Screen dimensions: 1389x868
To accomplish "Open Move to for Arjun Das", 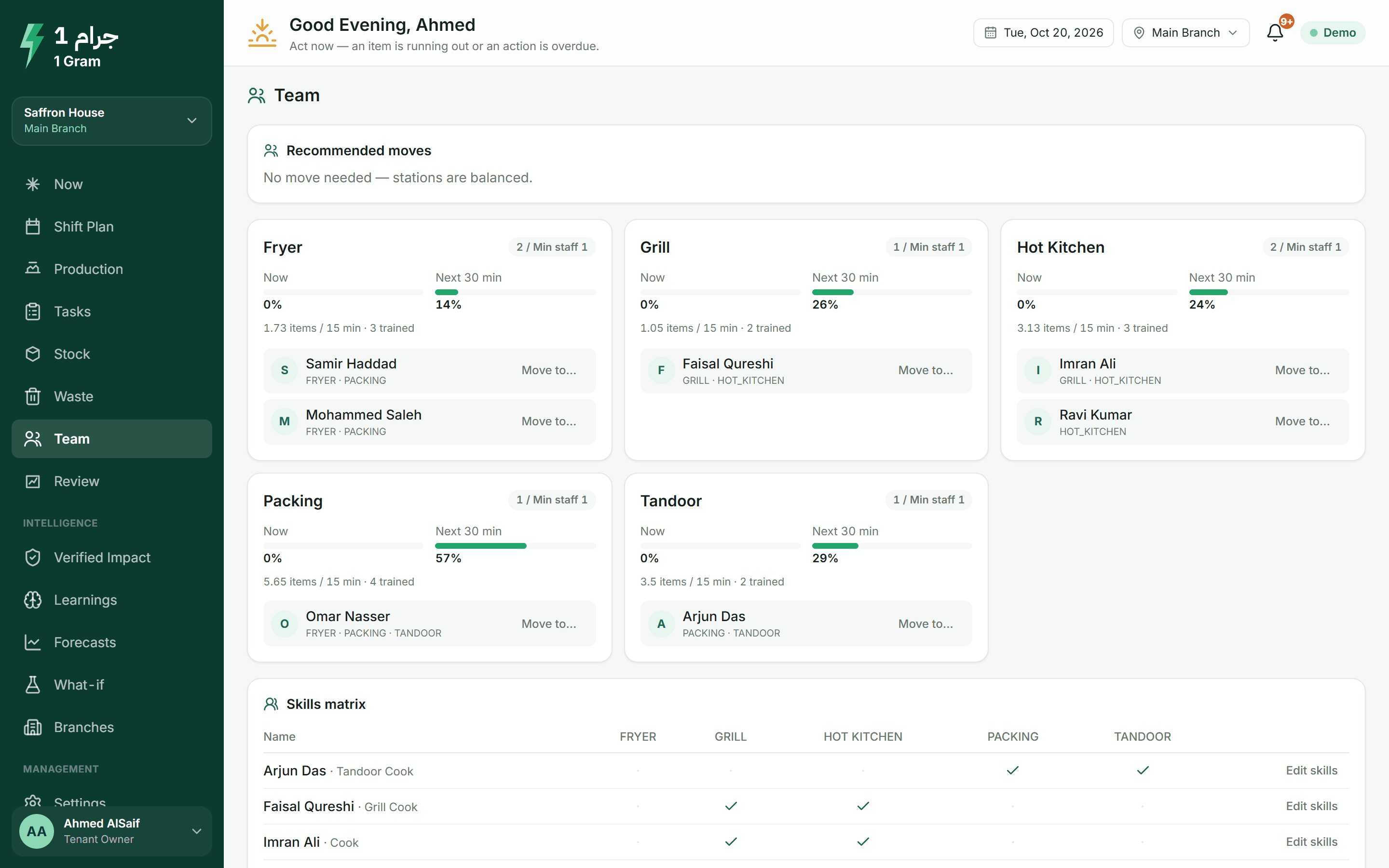I will 926,624.
